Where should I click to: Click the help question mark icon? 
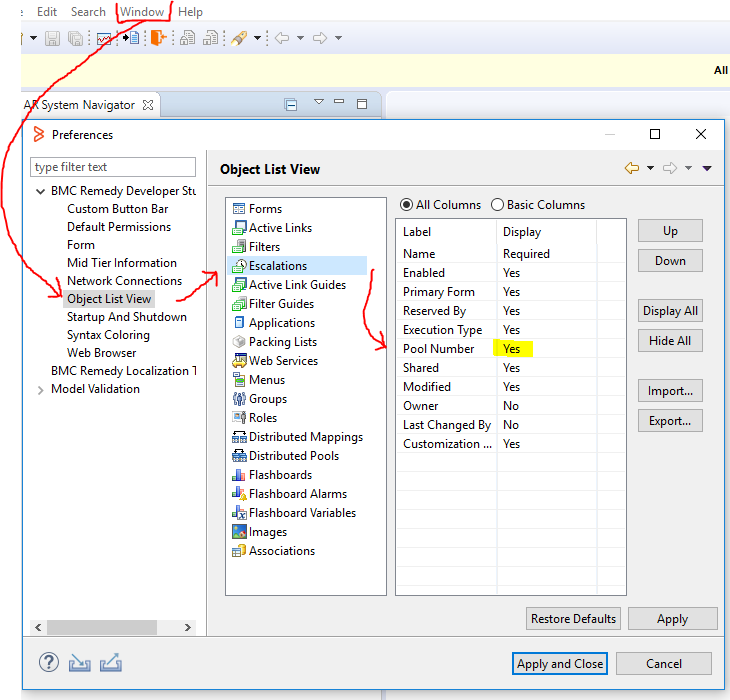(49, 662)
